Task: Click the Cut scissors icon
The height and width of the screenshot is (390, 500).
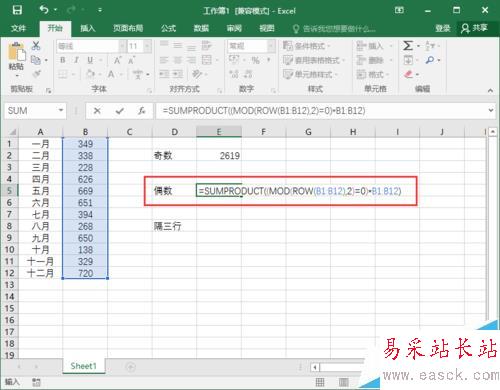Action: click(36, 46)
